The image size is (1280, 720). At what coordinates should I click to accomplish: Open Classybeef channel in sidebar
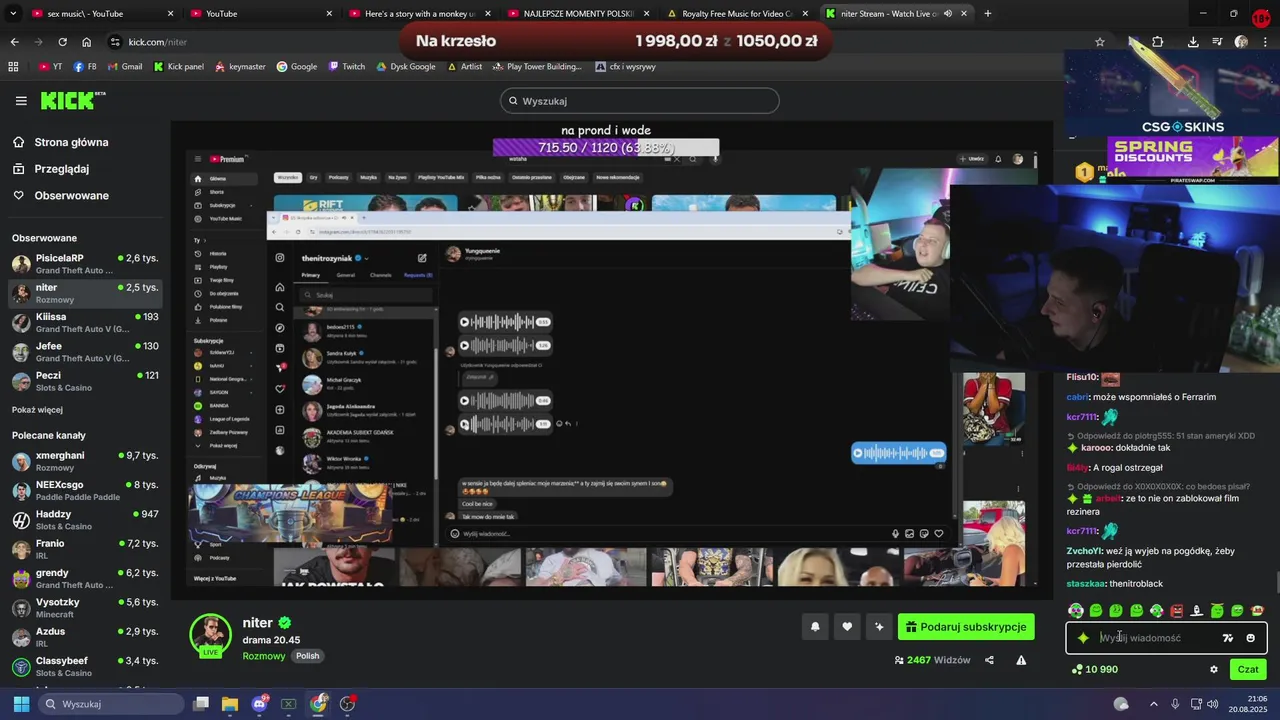pyautogui.click(x=85, y=667)
